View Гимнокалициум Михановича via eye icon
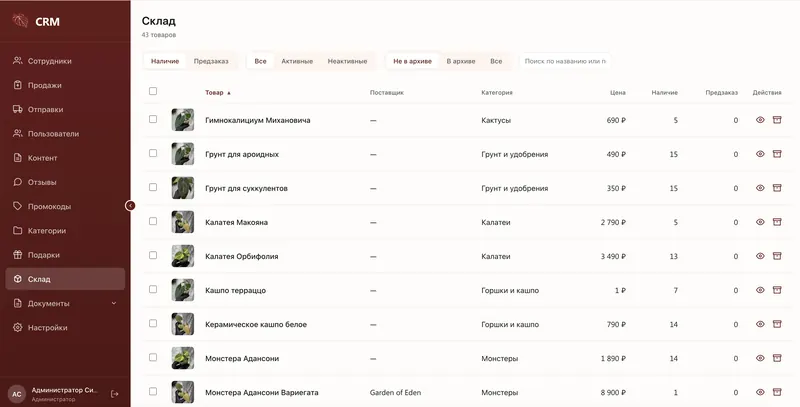The height and width of the screenshot is (407, 800). pyautogui.click(x=760, y=120)
